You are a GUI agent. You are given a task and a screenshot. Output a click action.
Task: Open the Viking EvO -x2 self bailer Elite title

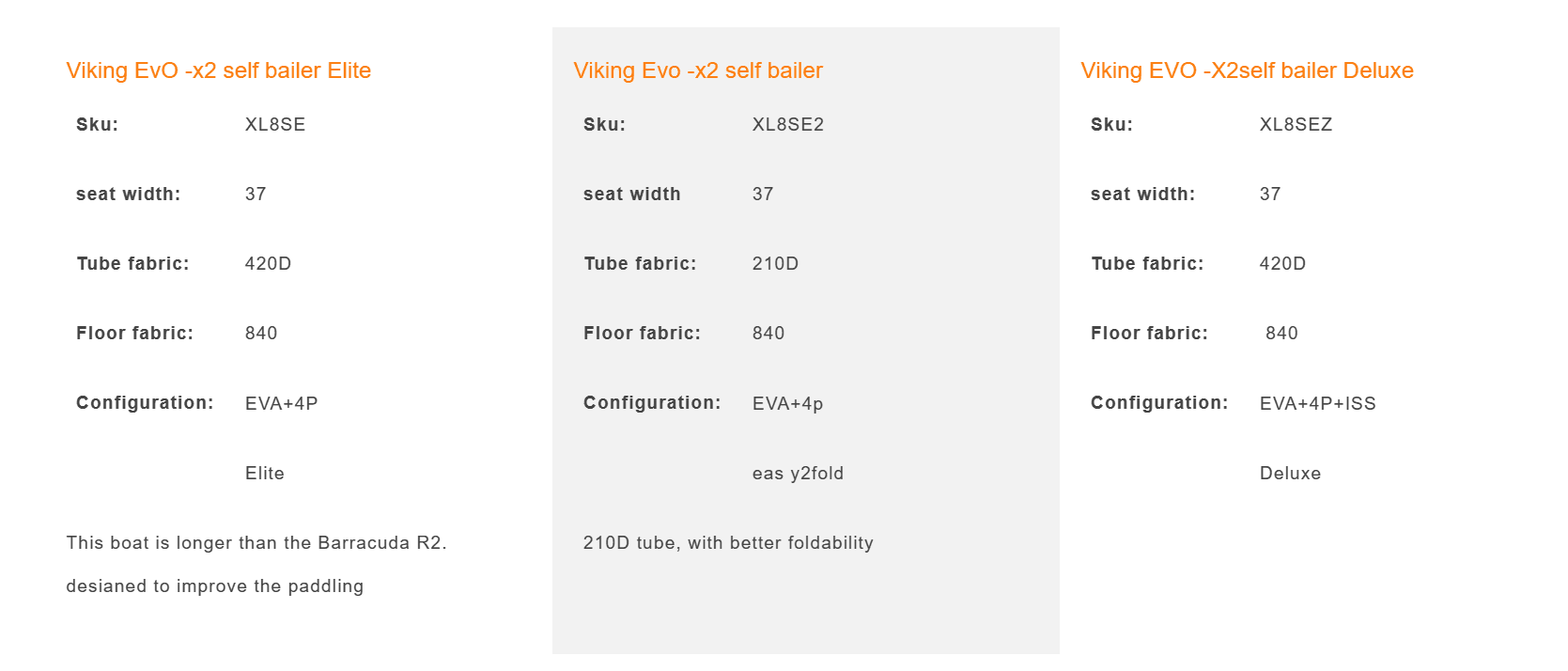point(218,70)
